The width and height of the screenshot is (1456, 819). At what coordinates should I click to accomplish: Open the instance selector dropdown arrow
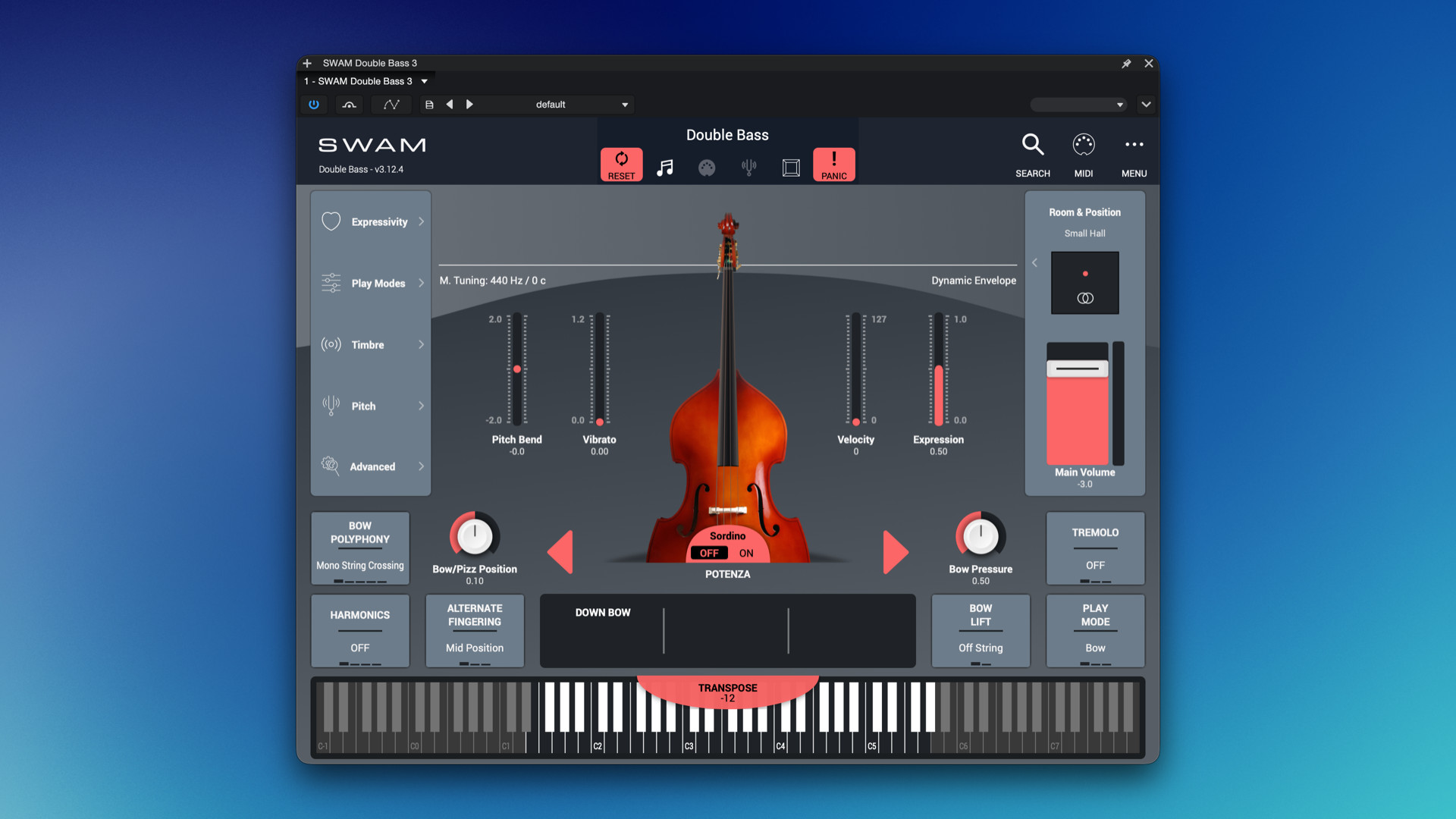(x=425, y=81)
